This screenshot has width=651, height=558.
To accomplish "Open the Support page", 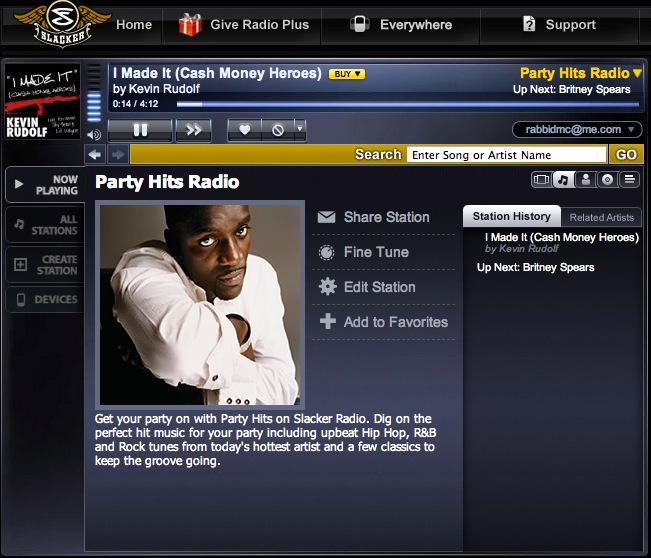I will 570,25.
